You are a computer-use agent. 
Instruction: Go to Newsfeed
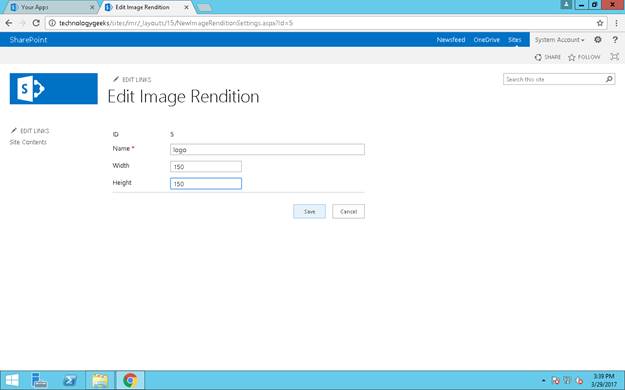451,39
